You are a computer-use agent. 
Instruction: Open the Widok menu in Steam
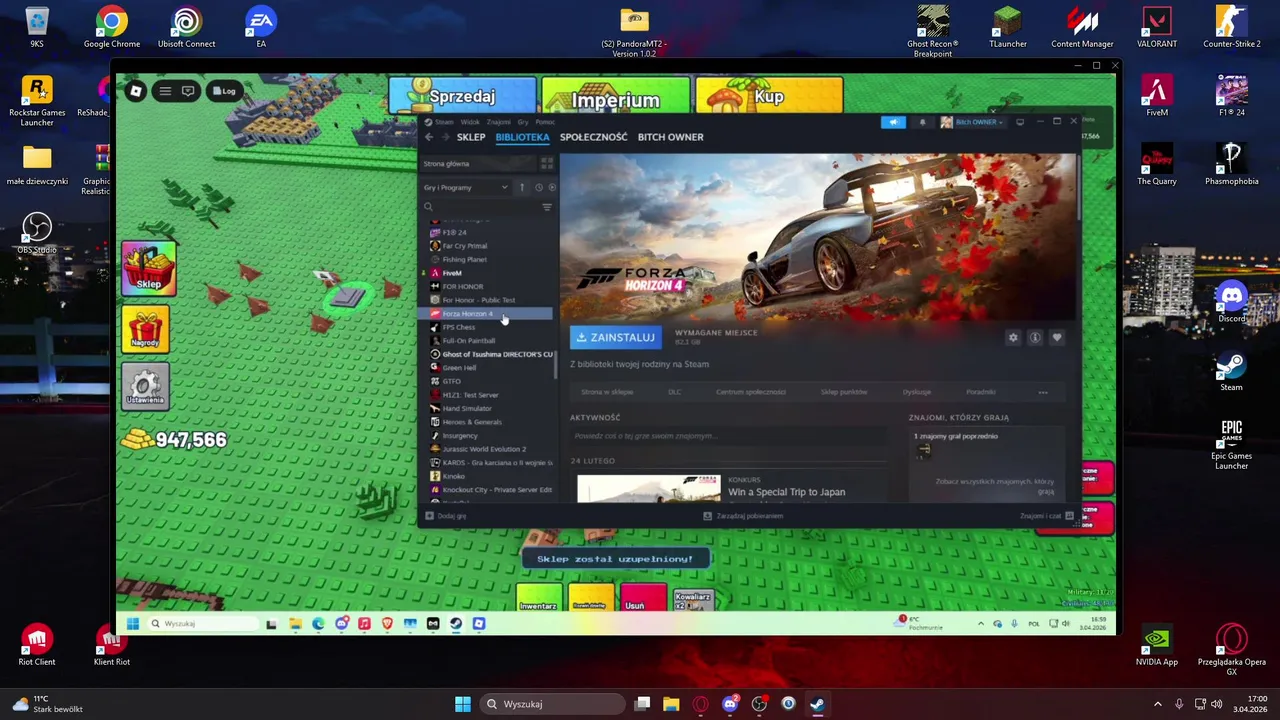pyautogui.click(x=469, y=122)
